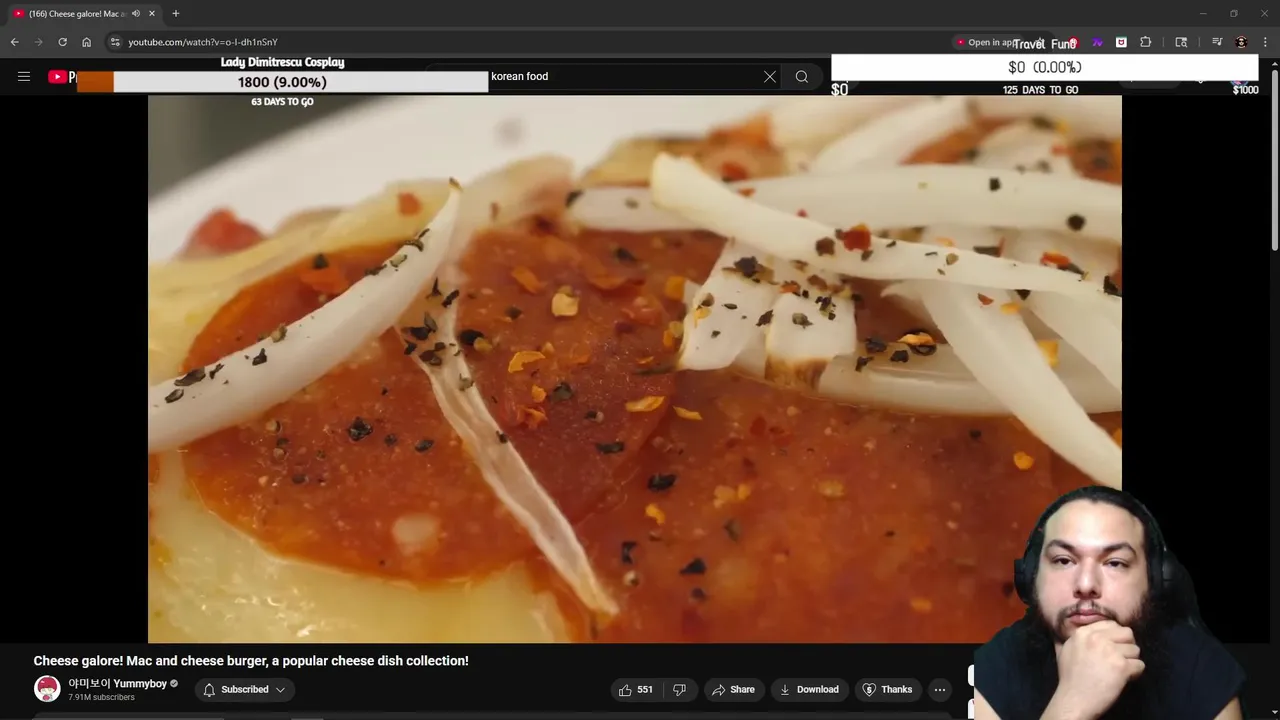Image resolution: width=1280 pixels, height=720 pixels.
Task: Go back in browser history
Action: (x=14, y=42)
